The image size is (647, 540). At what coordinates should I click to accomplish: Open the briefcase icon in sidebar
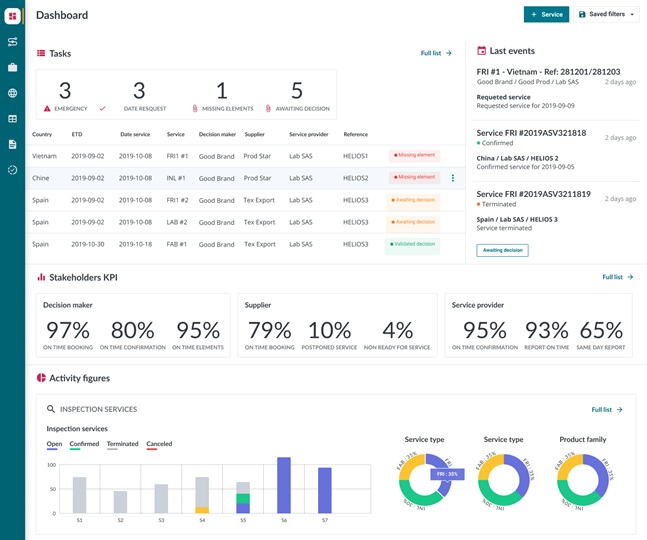[12, 67]
